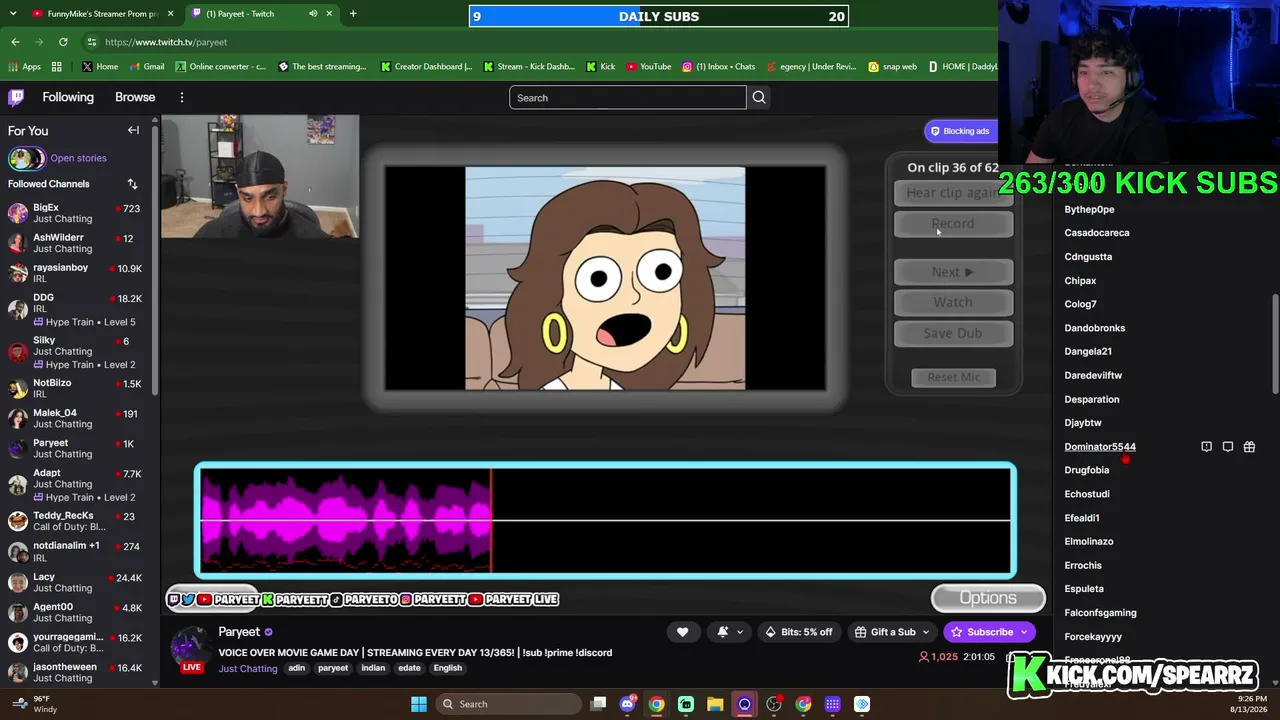The image size is (1280, 720).
Task: Open File Explorer from the taskbar
Action: [715, 704]
